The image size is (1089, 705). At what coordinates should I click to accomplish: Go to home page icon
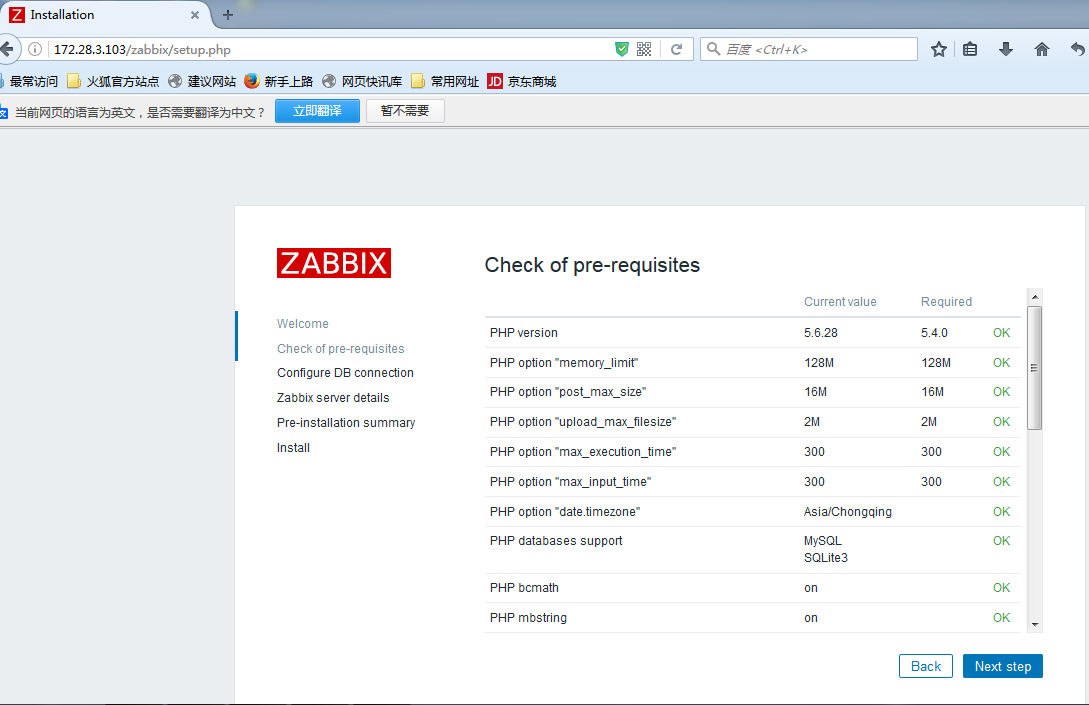click(x=1042, y=49)
